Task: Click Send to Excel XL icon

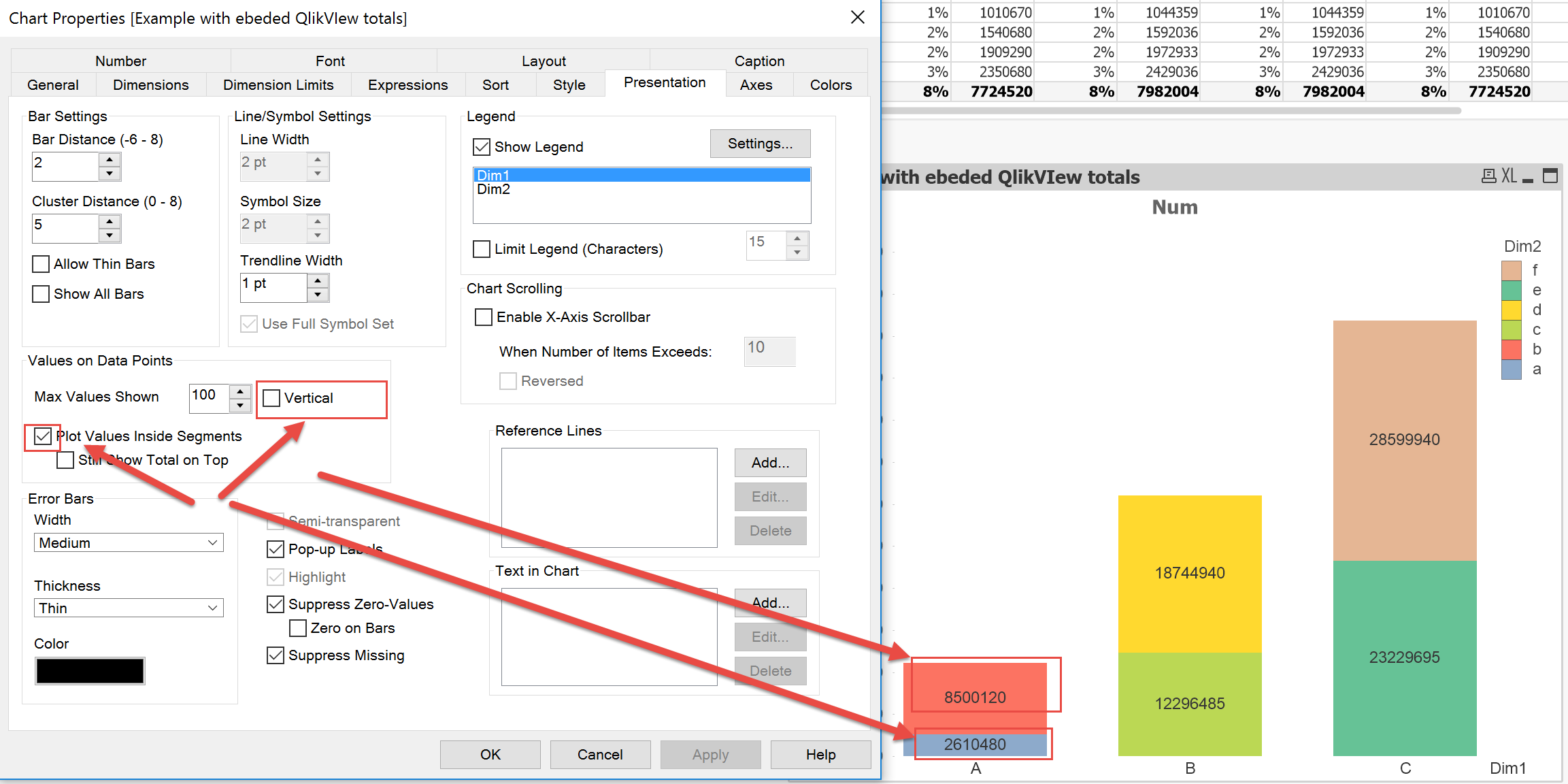Action: point(1509,176)
